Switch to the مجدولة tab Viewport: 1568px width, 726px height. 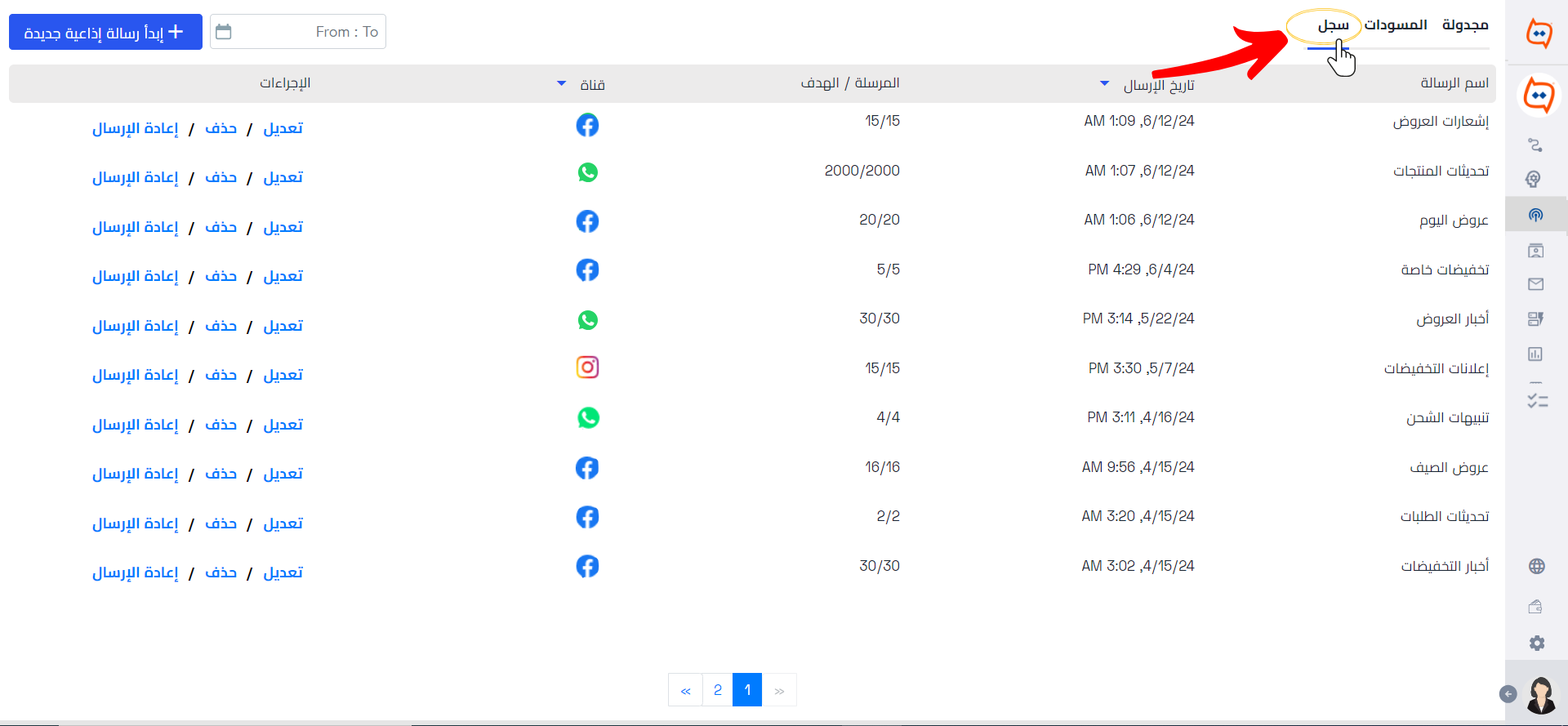[x=1465, y=25]
